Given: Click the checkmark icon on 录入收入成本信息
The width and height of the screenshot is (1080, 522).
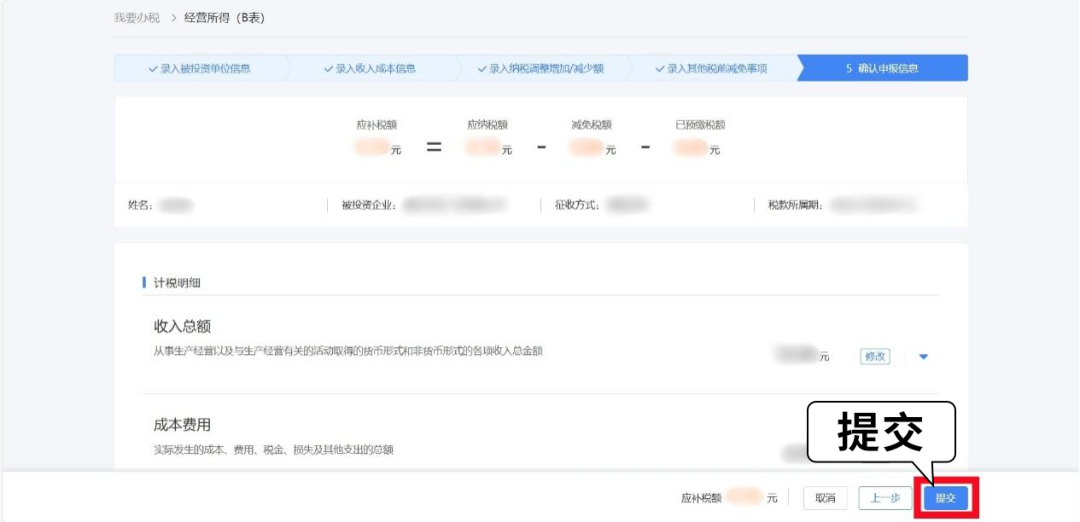Looking at the screenshot, I should tap(328, 68).
